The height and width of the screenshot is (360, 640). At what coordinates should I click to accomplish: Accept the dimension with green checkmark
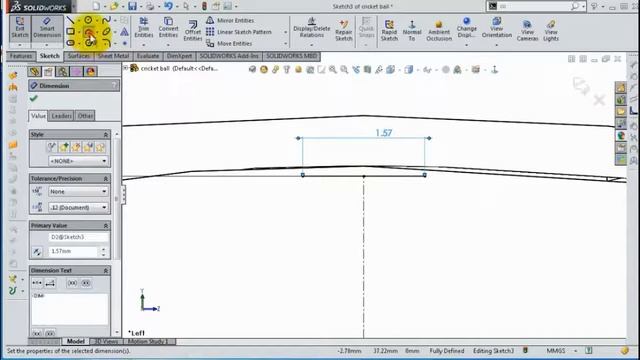33,98
